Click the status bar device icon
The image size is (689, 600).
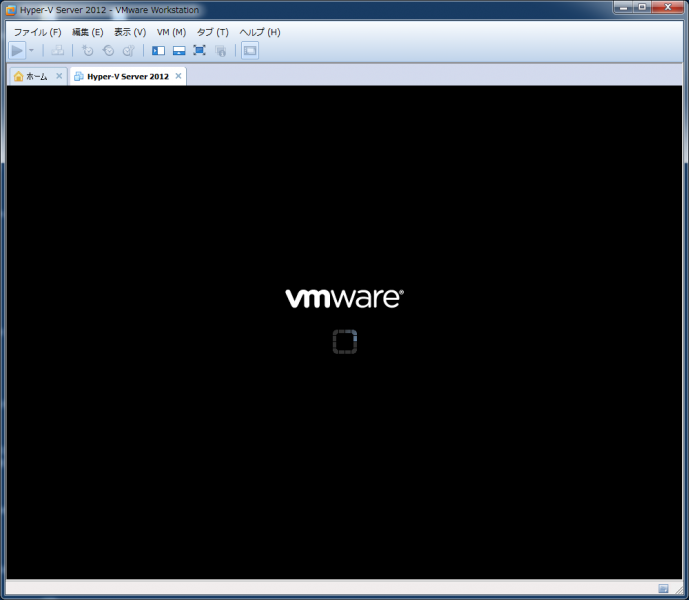[663, 588]
